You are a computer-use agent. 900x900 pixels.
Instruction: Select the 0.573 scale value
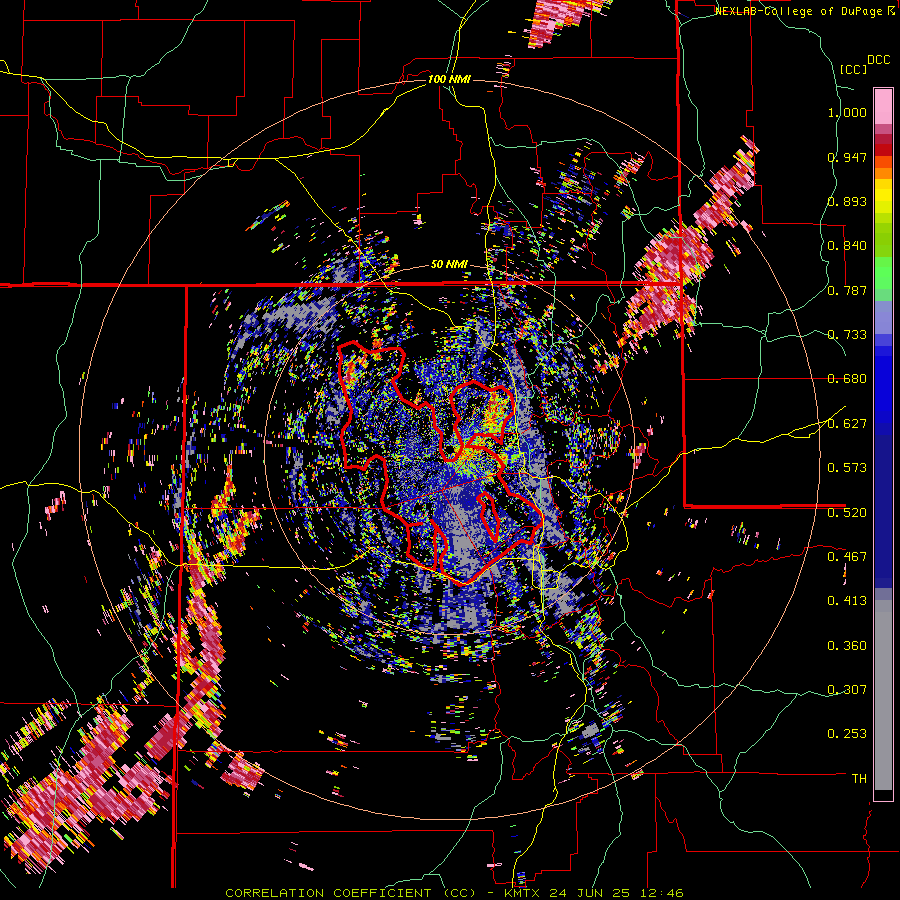[x=847, y=468]
